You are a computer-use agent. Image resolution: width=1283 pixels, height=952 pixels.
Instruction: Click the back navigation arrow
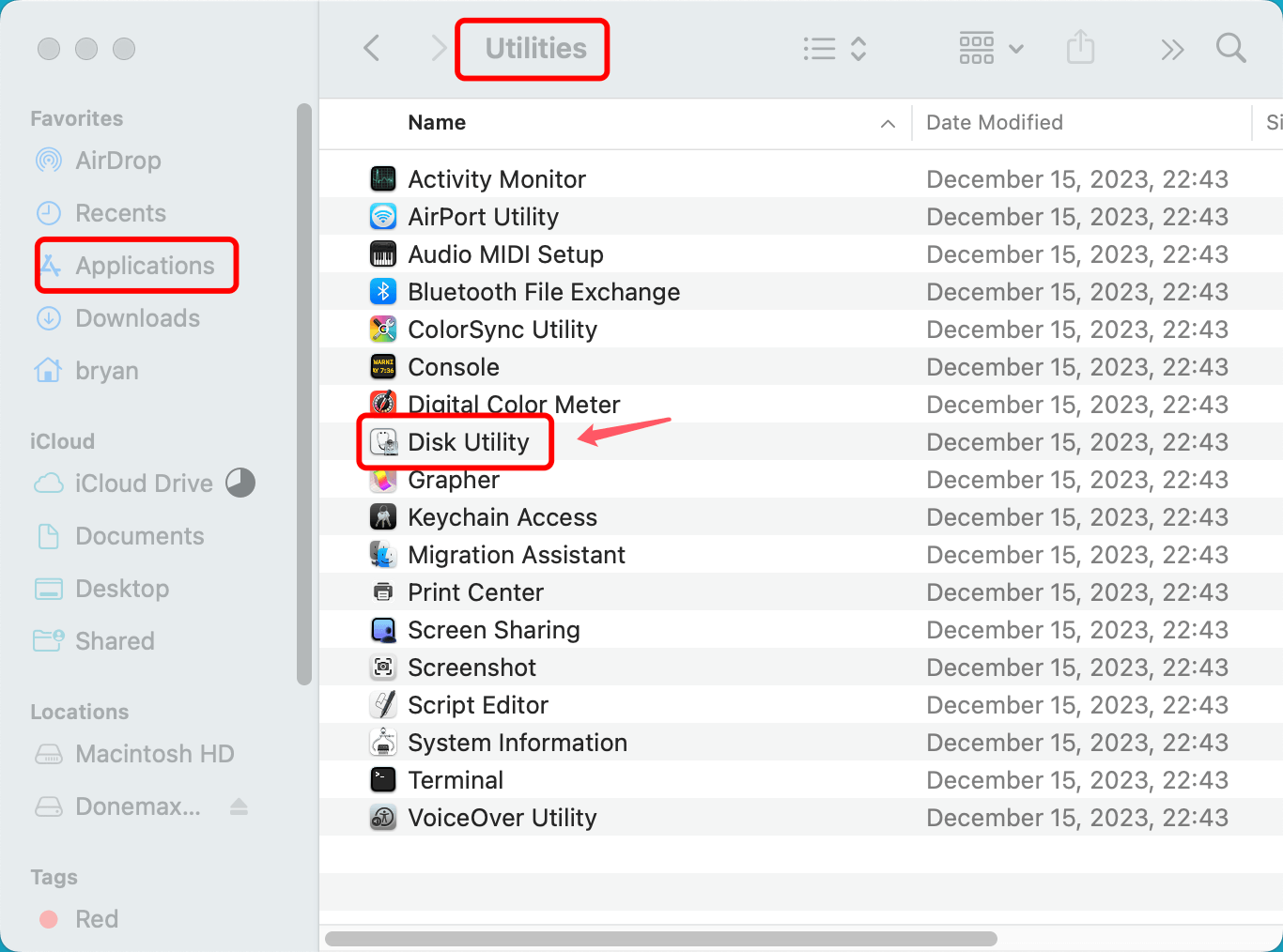[x=371, y=48]
